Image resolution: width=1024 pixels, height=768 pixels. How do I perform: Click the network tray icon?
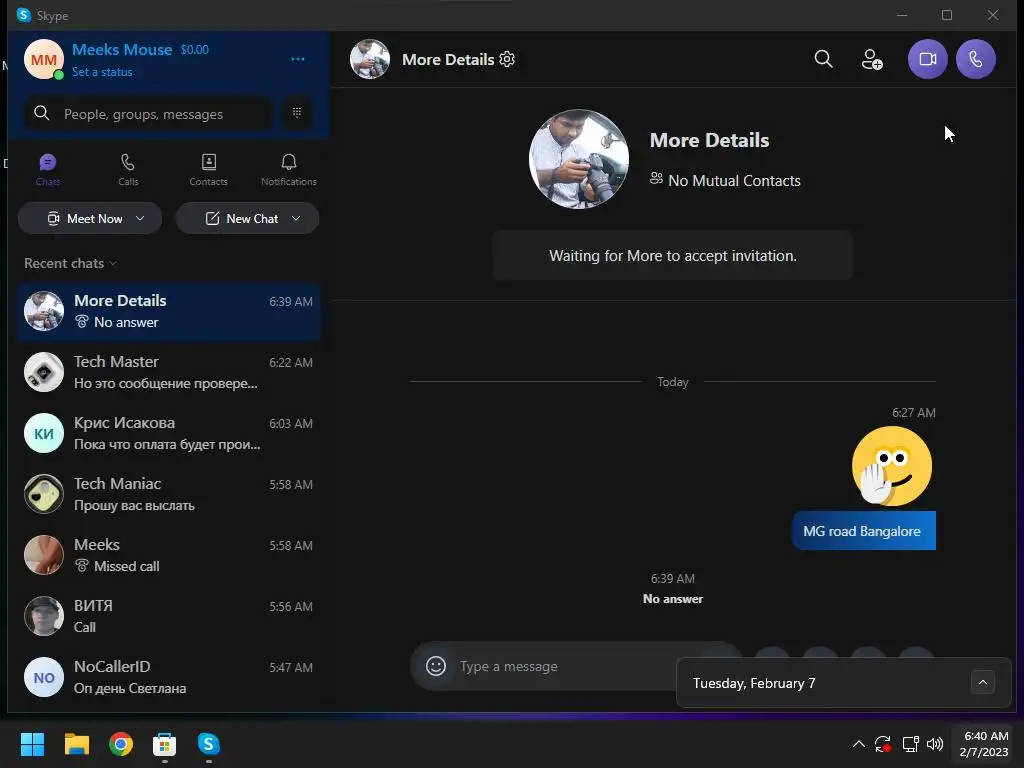tap(910, 743)
